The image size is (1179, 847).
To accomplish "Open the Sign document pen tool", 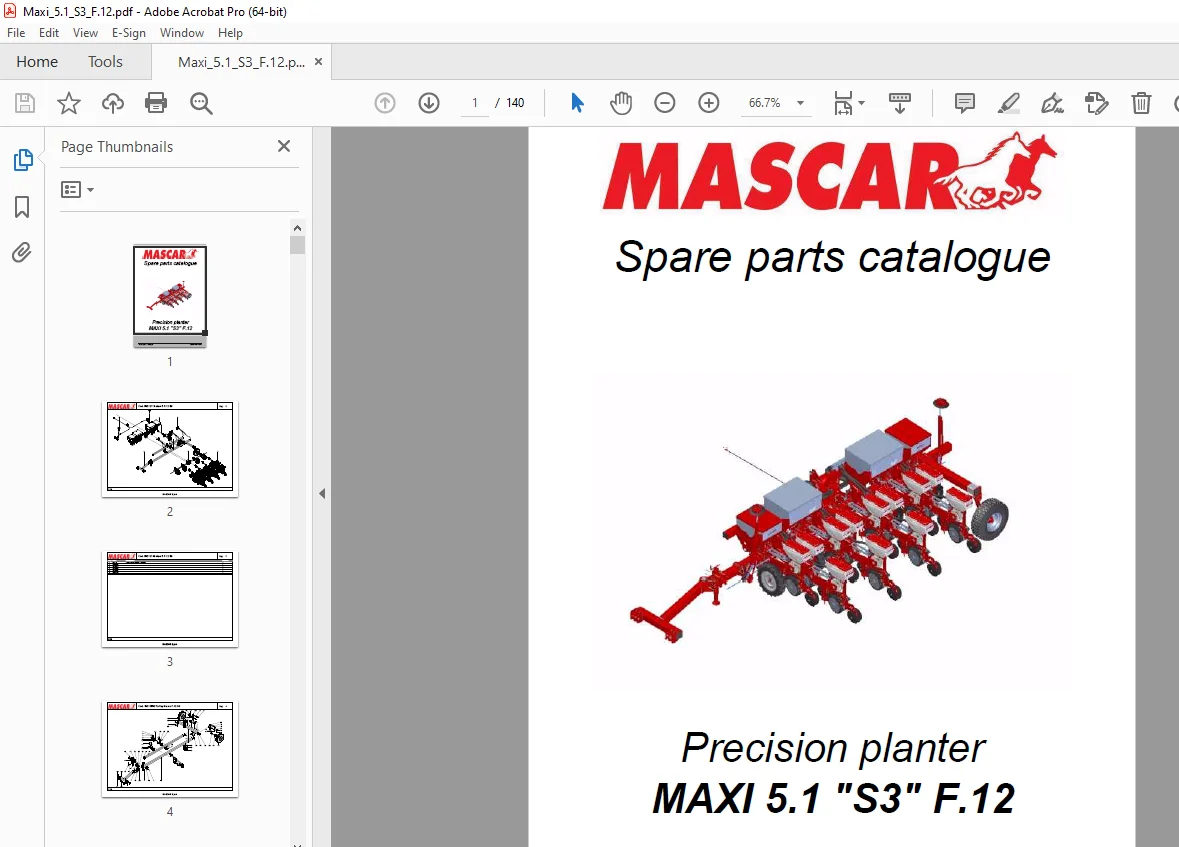I will click(1052, 103).
